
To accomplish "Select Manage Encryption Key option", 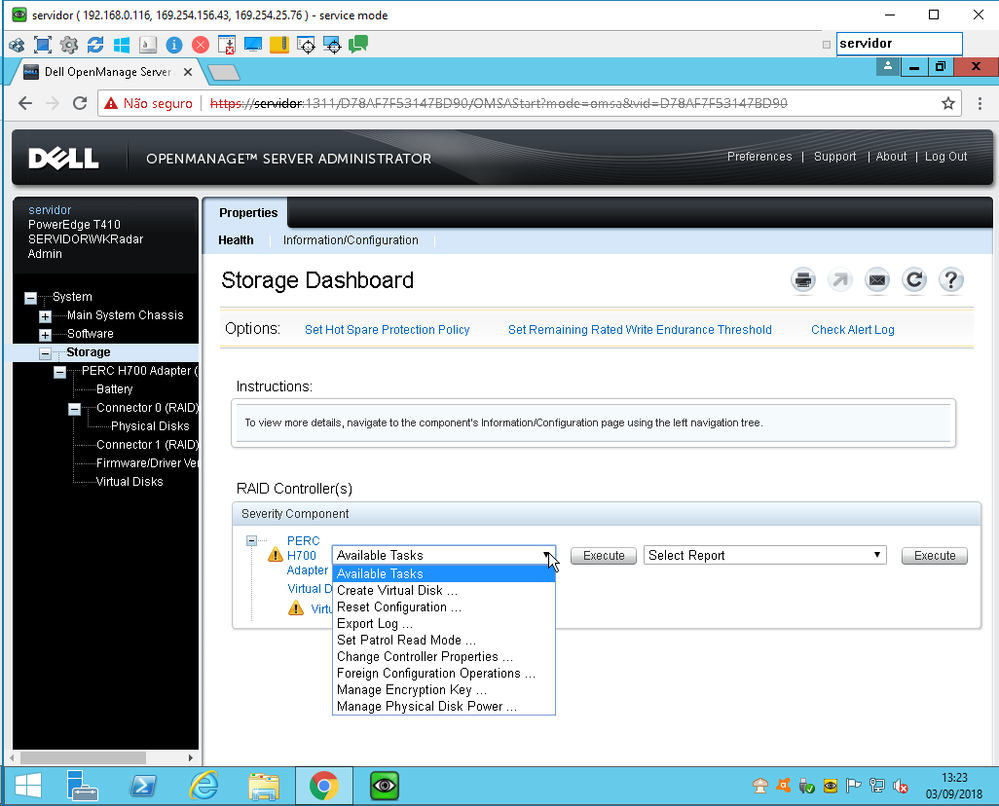I will [443, 690].
